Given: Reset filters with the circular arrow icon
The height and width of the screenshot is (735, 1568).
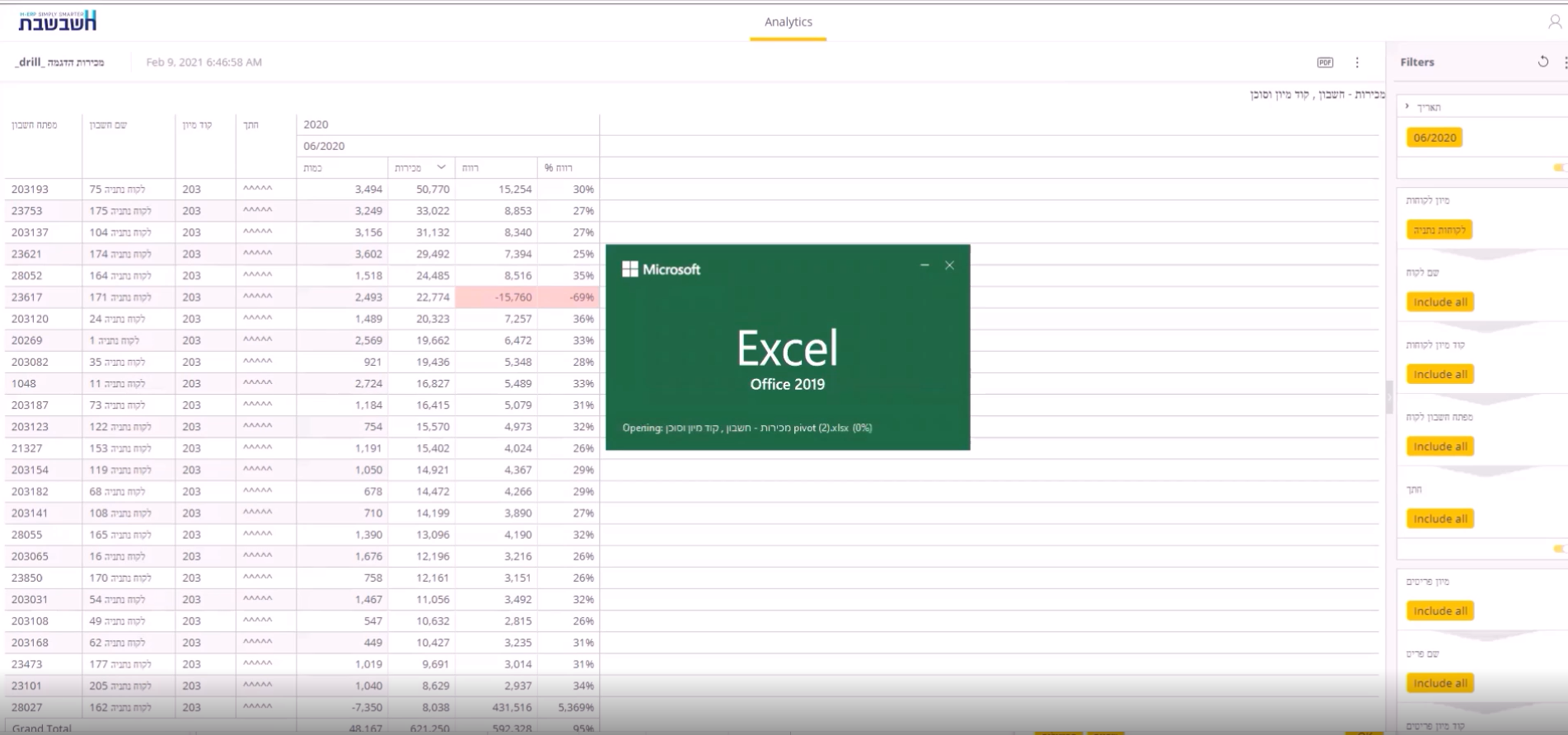Looking at the screenshot, I should pos(1542,62).
